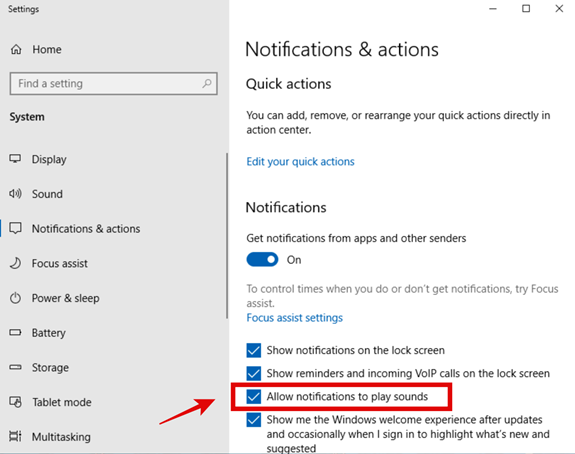Click the 'Get notifications from apps and other senders' text

point(356,238)
